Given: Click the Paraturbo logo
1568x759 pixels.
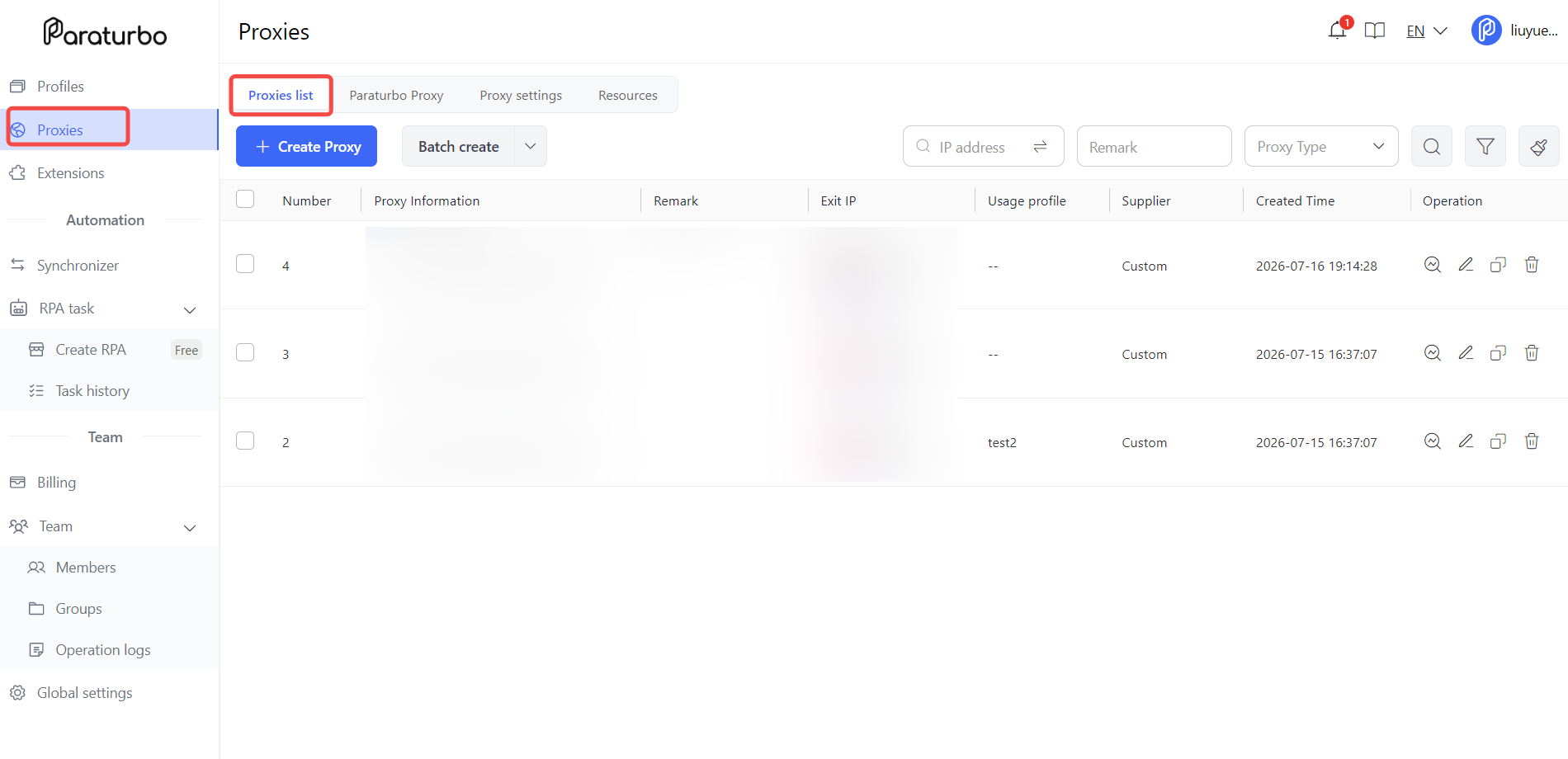Looking at the screenshot, I should 105,32.
